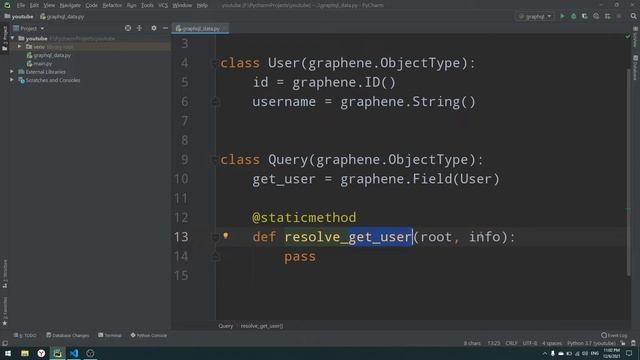Image resolution: width=640 pixels, height=360 pixels.
Task: Click Python 3.7 (youtube) interpreter in status bar
Action: [x=591, y=343]
